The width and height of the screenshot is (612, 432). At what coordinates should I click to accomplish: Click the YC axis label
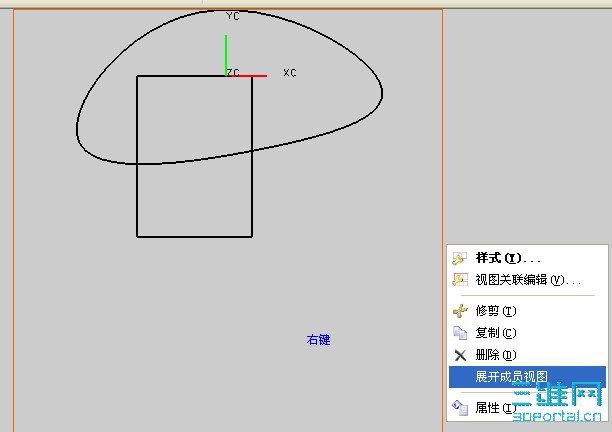point(233,16)
